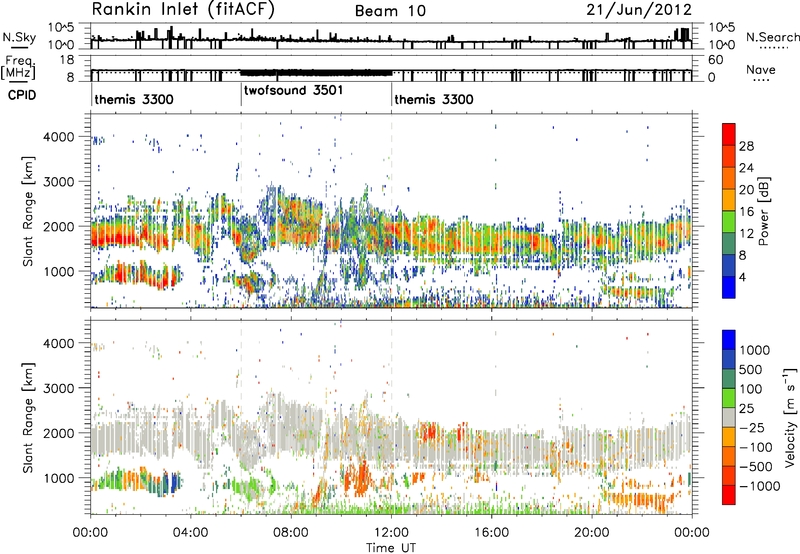Click the 'Time UT' axis label
Image resolution: width=800 pixels, height=554 pixels.
(x=391, y=548)
